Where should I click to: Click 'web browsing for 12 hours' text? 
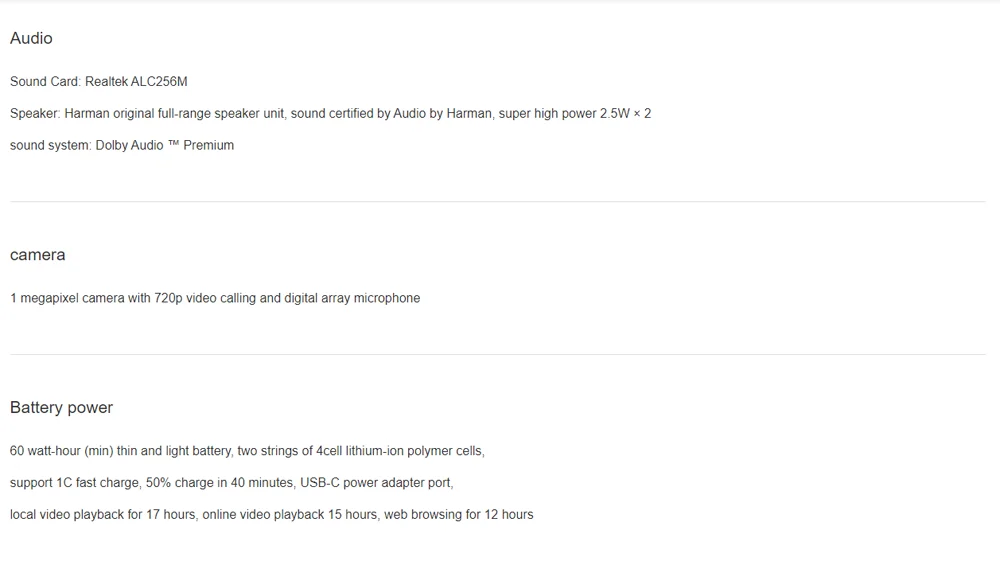(x=458, y=515)
